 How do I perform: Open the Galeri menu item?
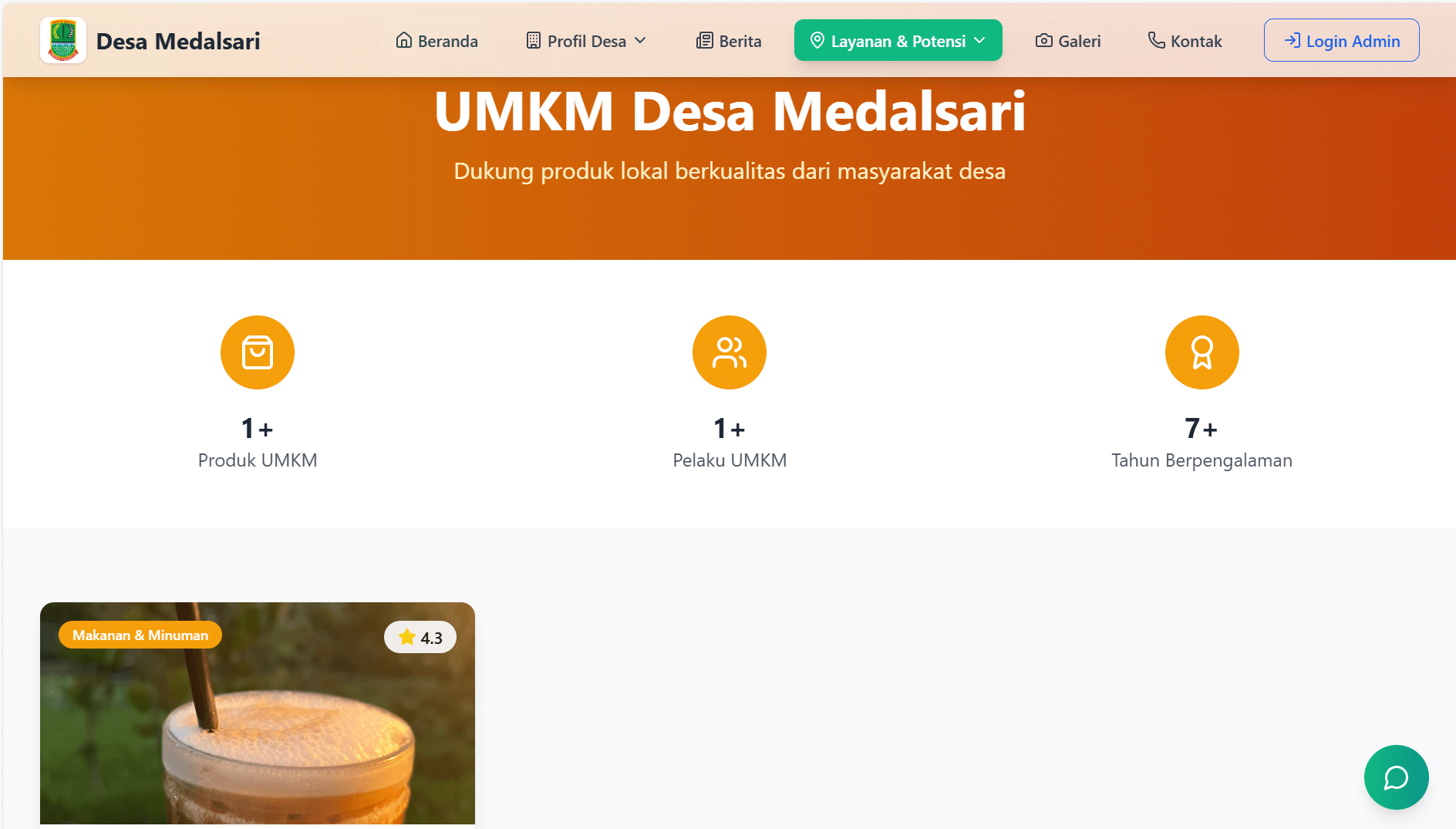pyautogui.click(x=1068, y=41)
